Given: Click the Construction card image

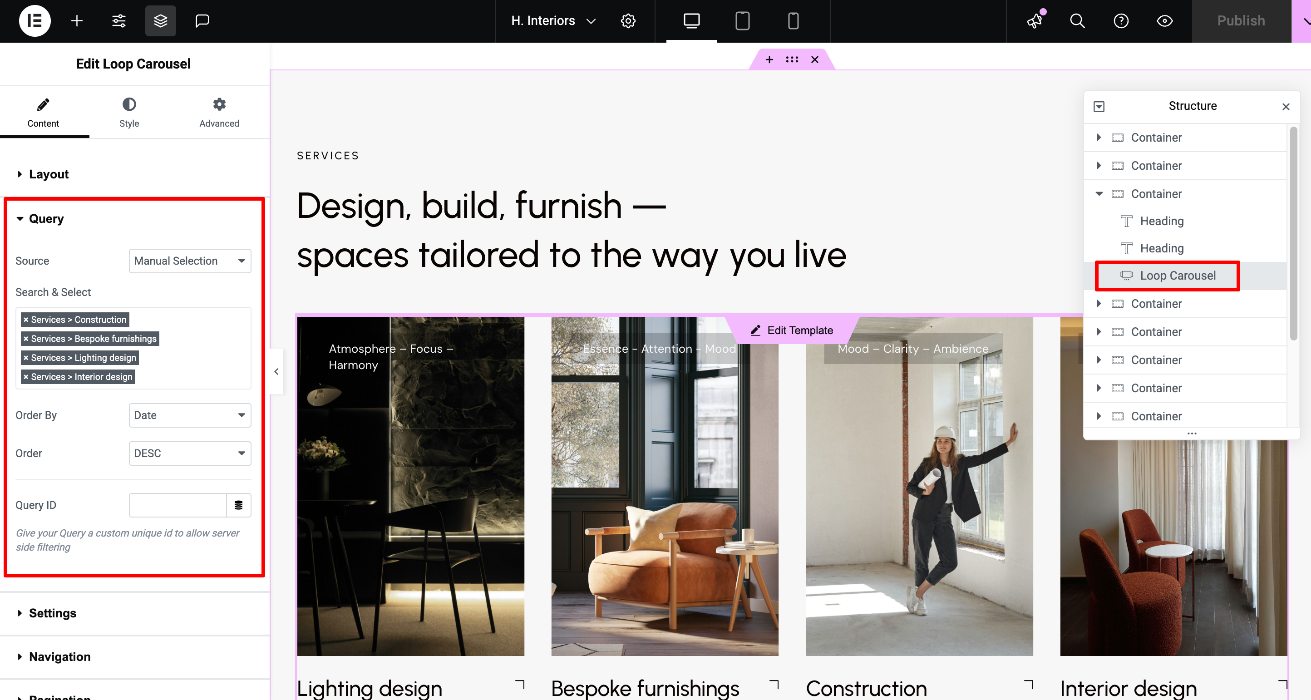Looking at the screenshot, I should (919, 487).
